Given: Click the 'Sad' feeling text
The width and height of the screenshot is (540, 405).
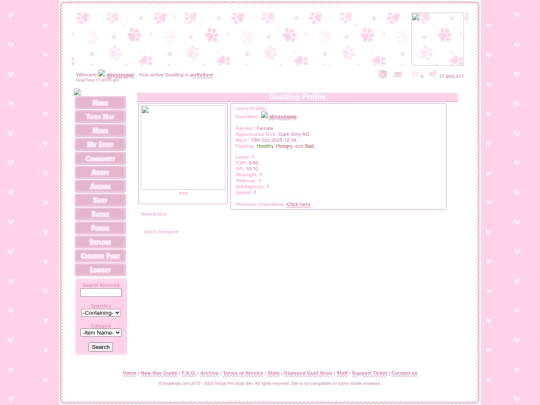Looking at the screenshot, I should [309, 146].
